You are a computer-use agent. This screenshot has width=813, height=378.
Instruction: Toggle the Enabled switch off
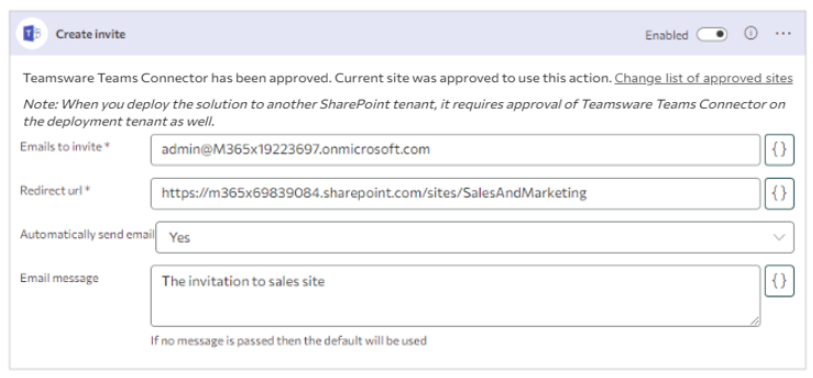pos(712,34)
